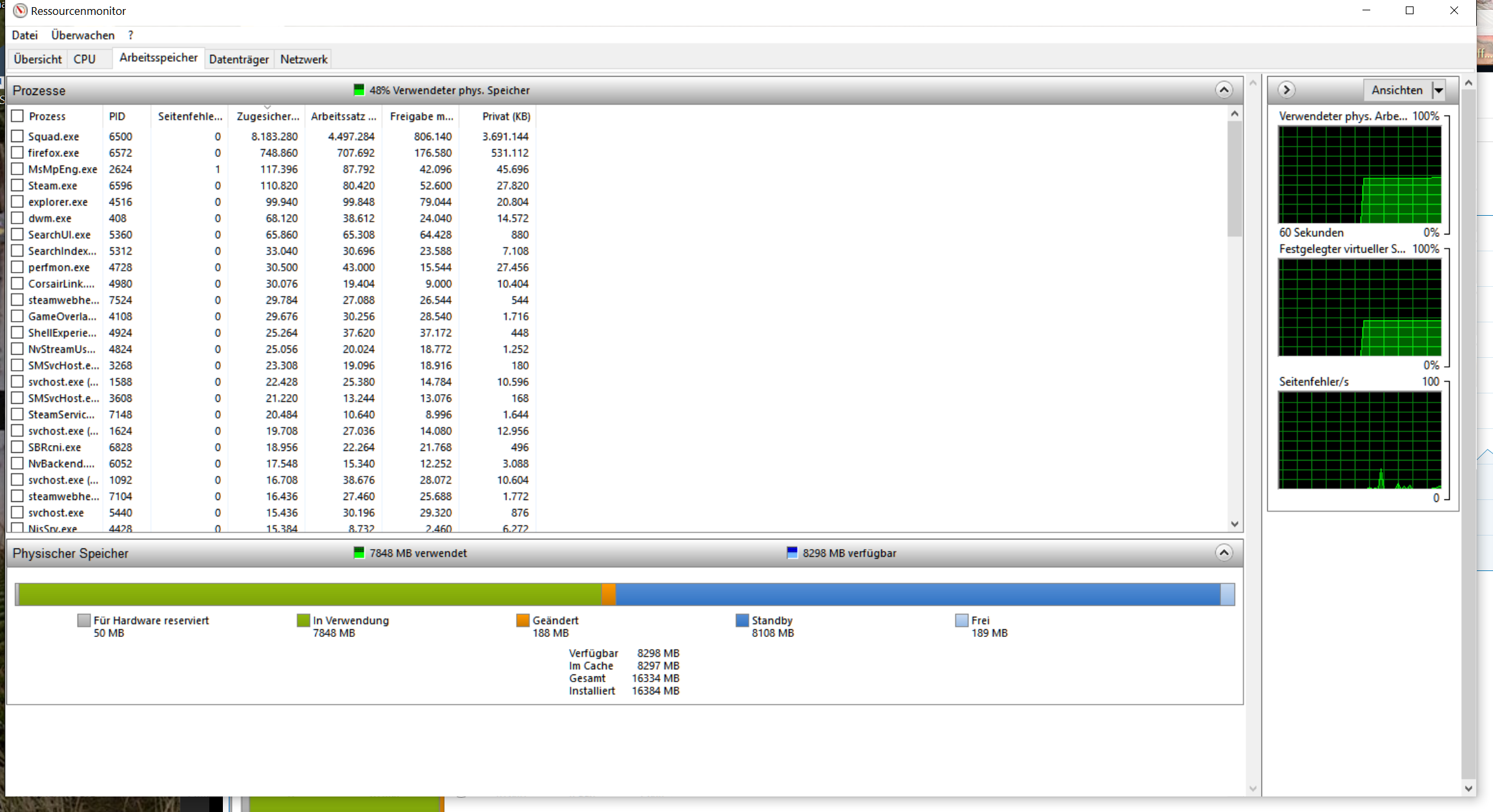Image resolution: width=1493 pixels, height=812 pixels.
Task: Click the Für Hardware reserviert legend square
Action: [x=83, y=620]
